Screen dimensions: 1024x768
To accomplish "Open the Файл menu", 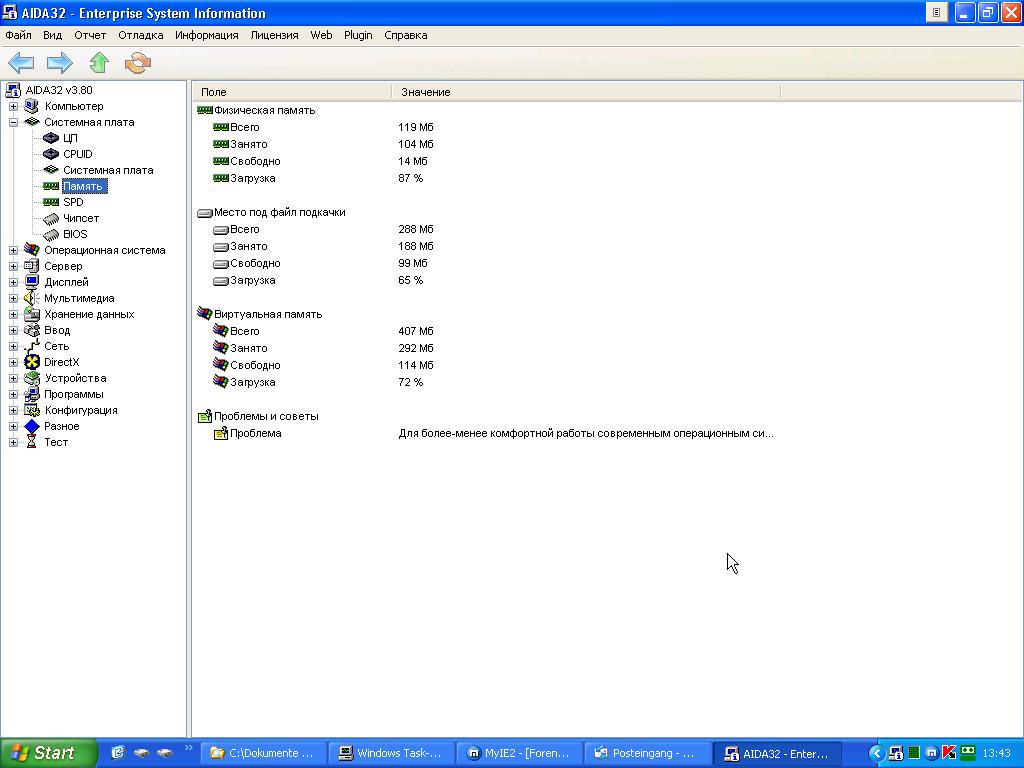I will click(18, 35).
